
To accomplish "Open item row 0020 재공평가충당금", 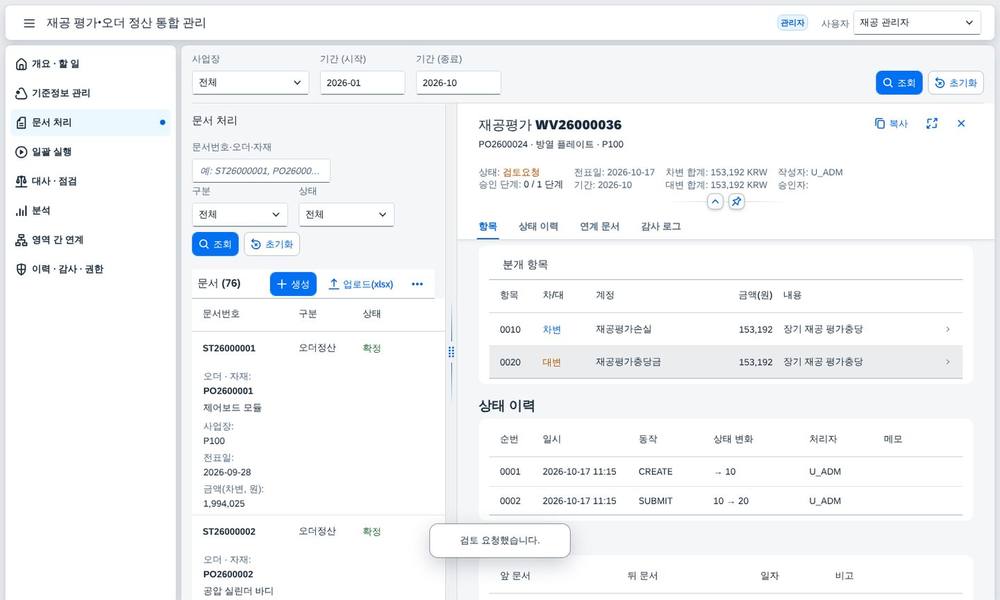I will [726, 362].
